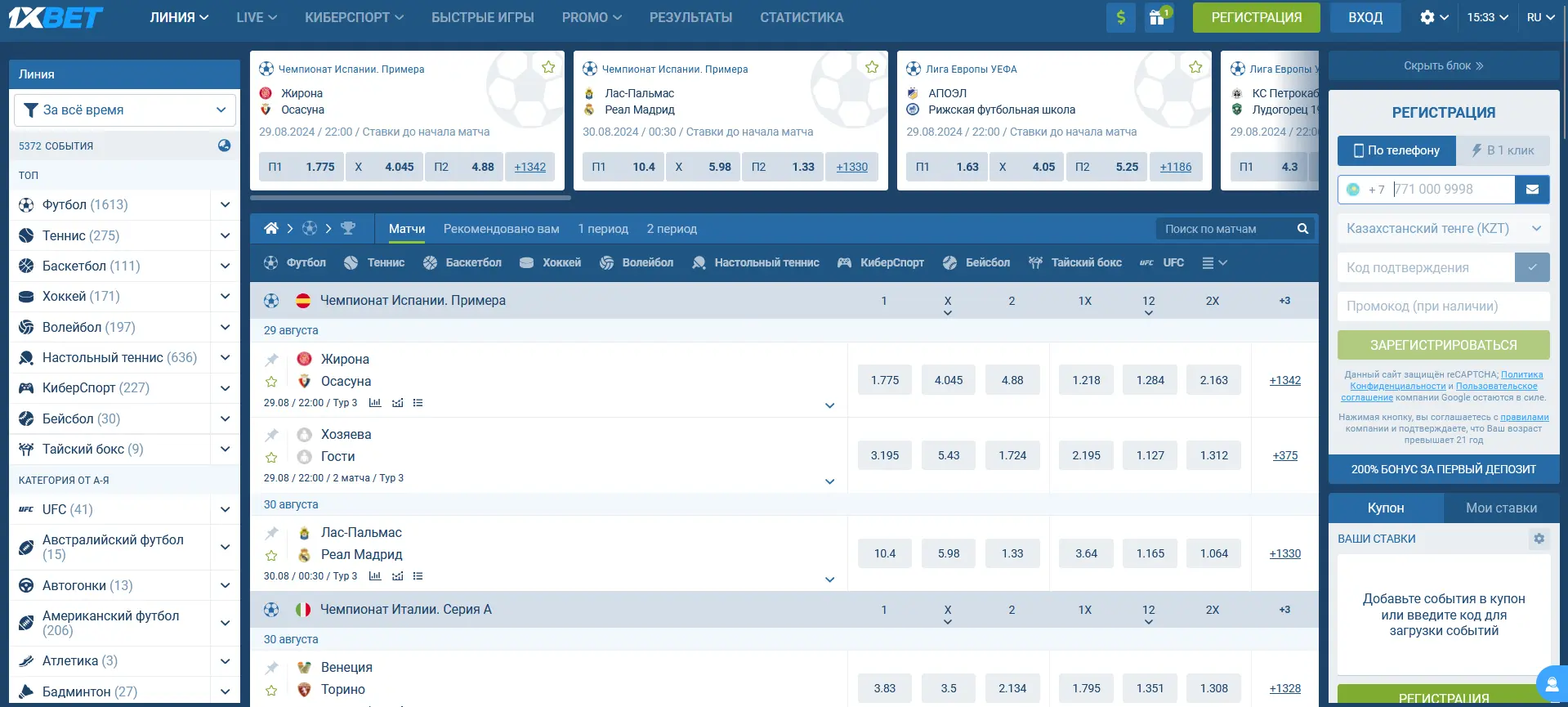The image size is (1568, 707).
Task: Open statistics chart icon for Лас-Пальмас match
Action: [x=375, y=576]
